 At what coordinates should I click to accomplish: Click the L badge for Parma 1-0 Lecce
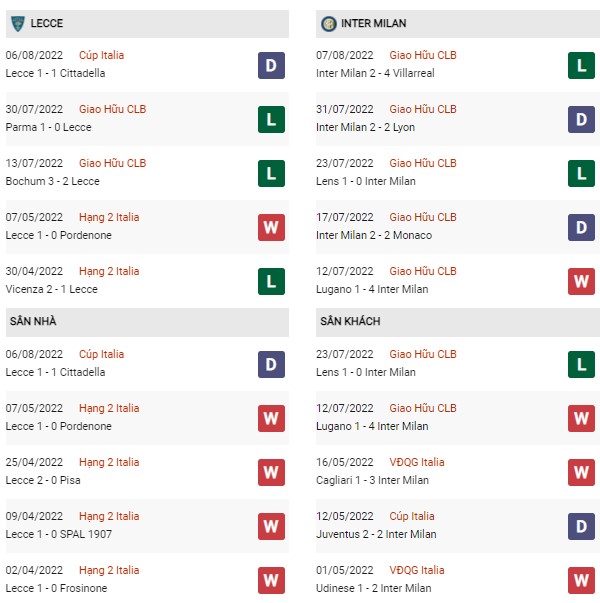click(271, 119)
